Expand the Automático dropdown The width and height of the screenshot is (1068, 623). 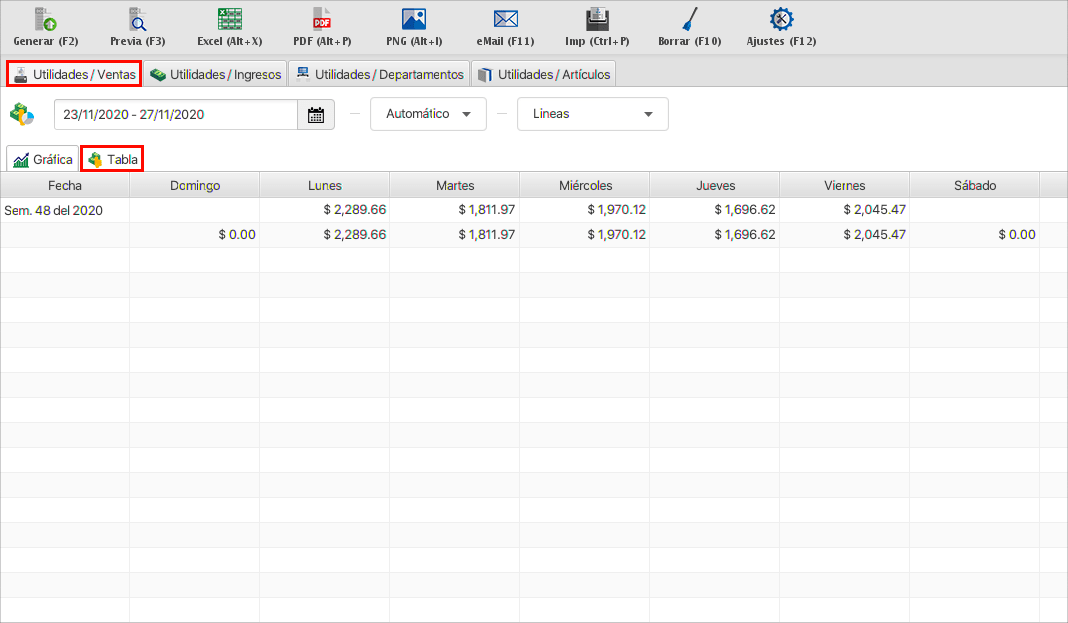click(428, 115)
